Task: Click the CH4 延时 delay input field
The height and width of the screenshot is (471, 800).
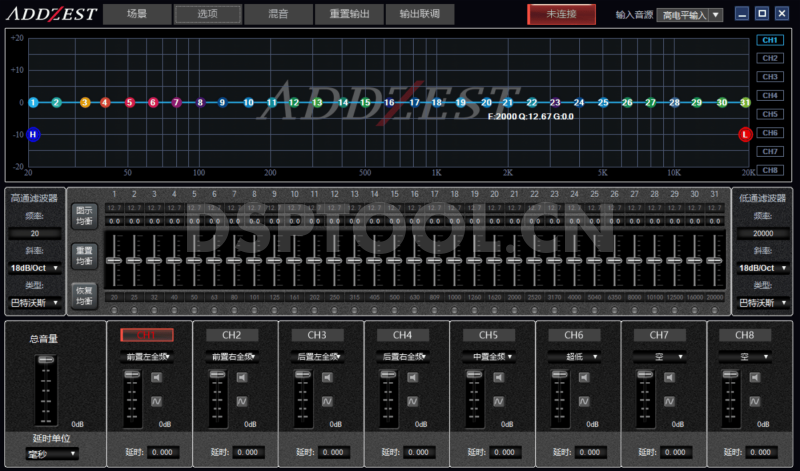Action: click(x=418, y=453)
